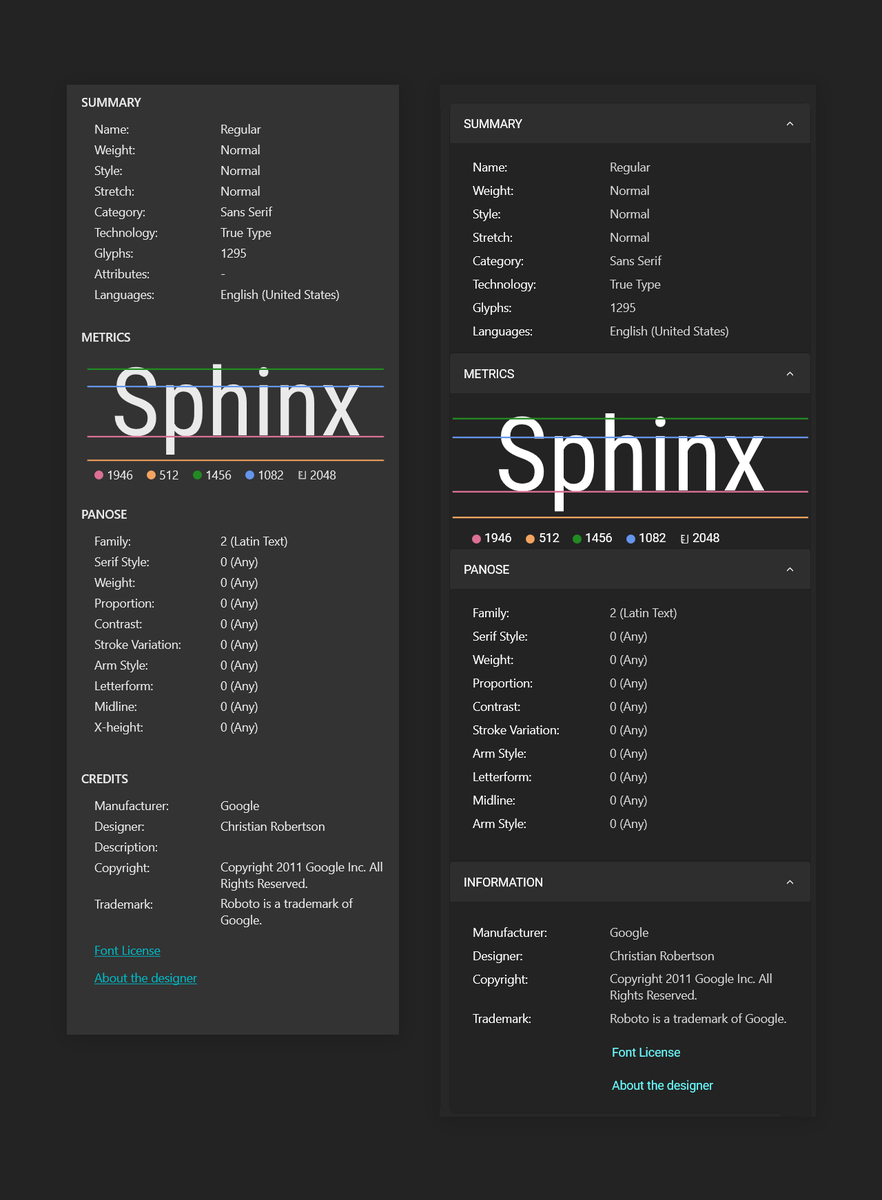
Task: Collapse the METRICS section chevron in right panel
Action: point(790,374)
